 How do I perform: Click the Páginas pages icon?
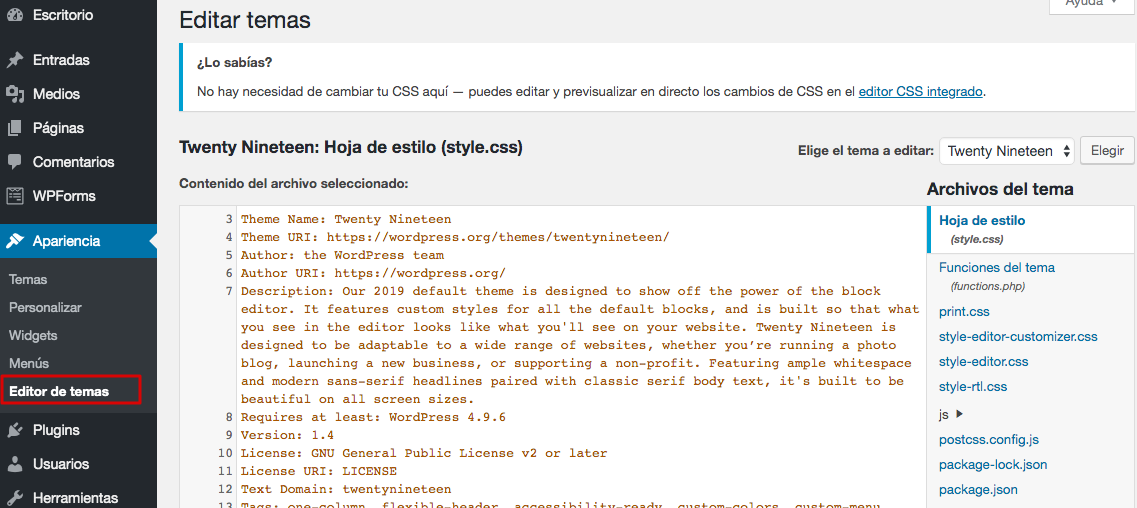coord(15,128)
